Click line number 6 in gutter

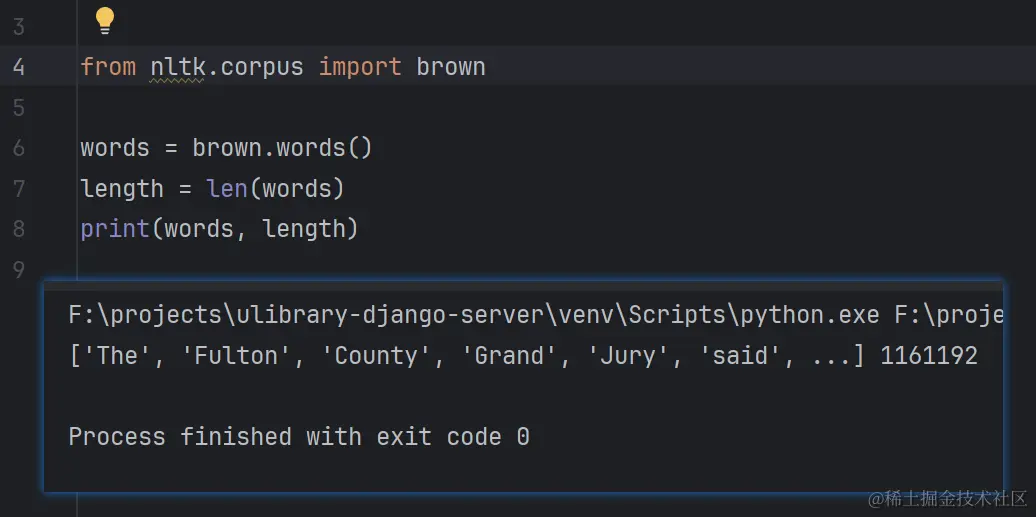(19, 148)
